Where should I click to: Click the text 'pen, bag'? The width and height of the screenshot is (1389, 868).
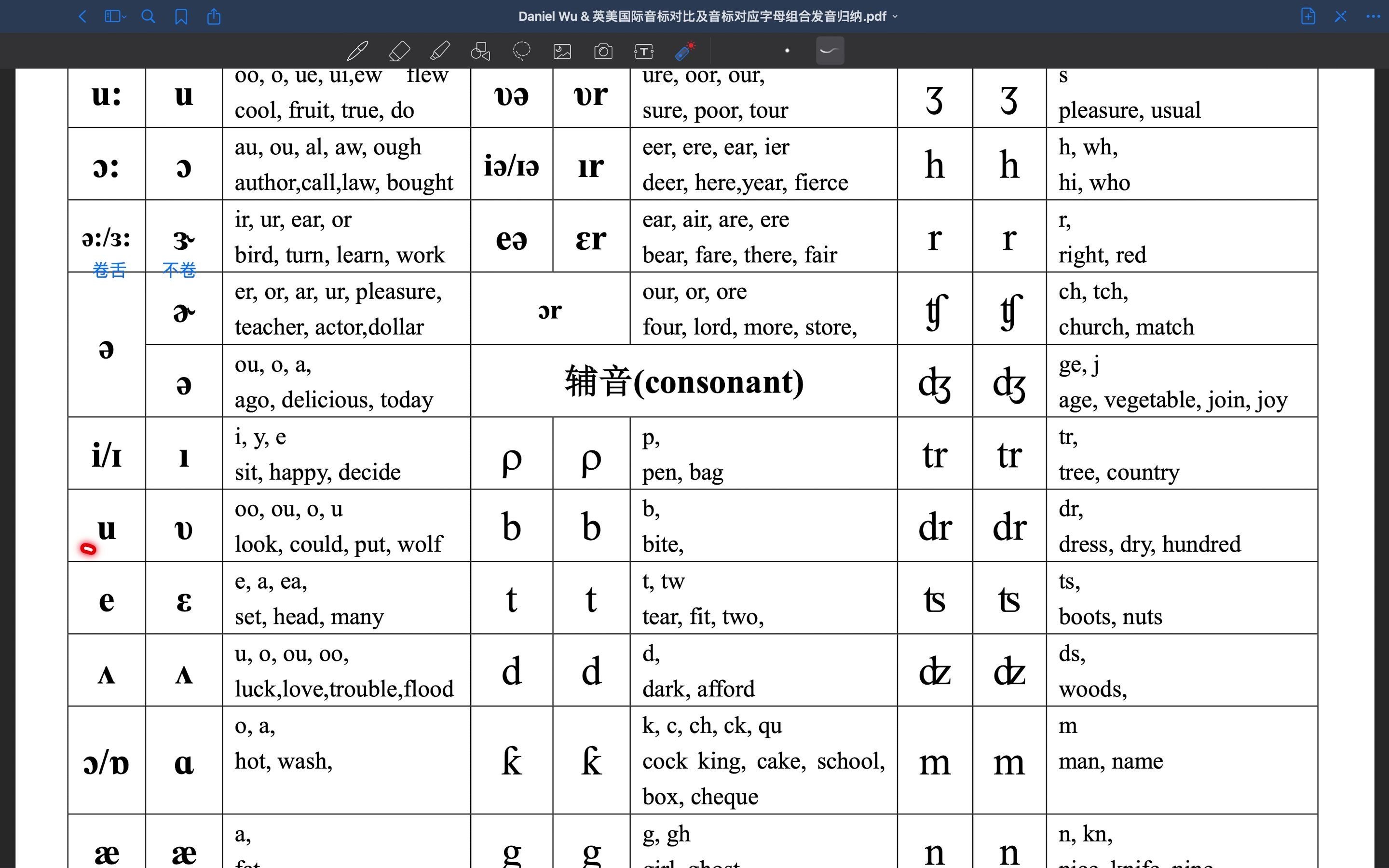[682, 473]
